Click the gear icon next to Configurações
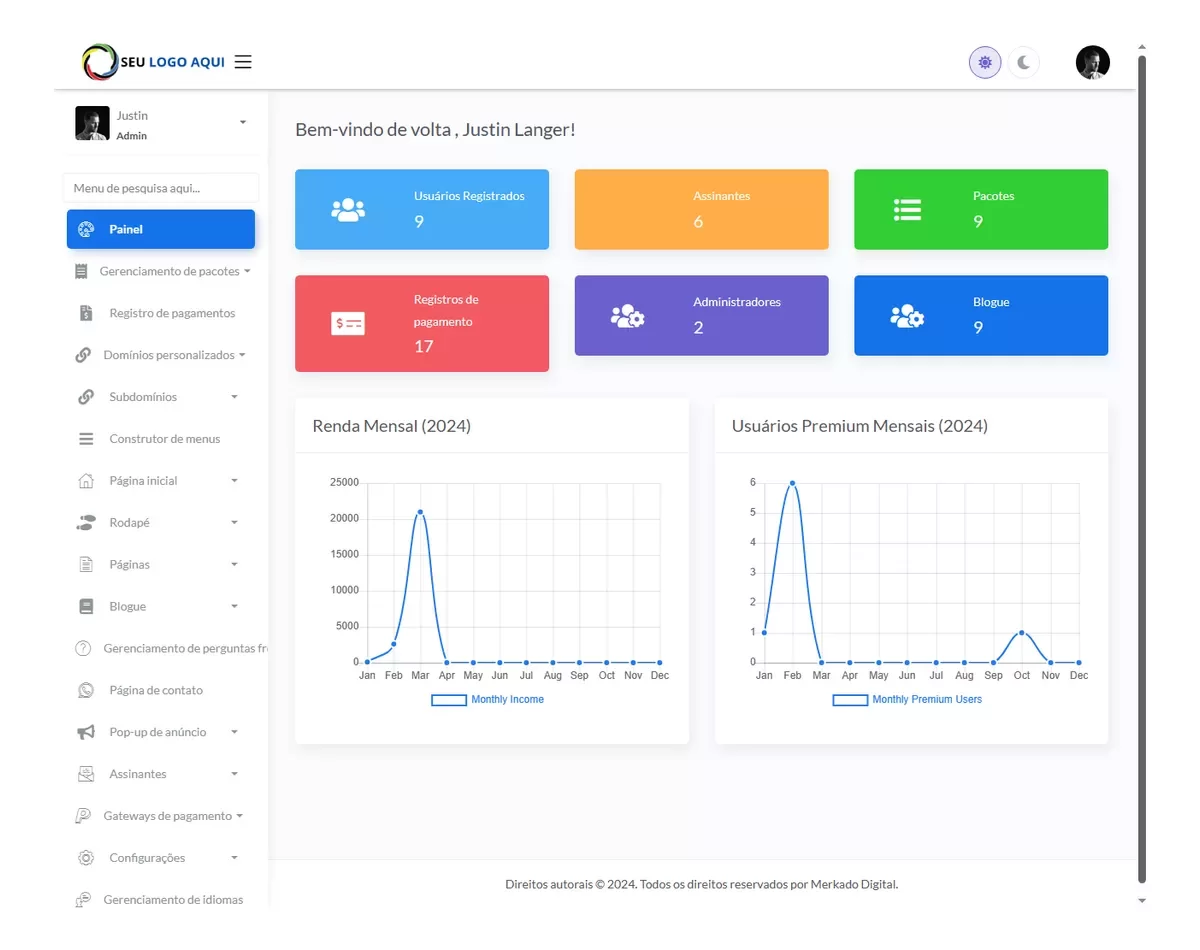 tap(86, 858)
